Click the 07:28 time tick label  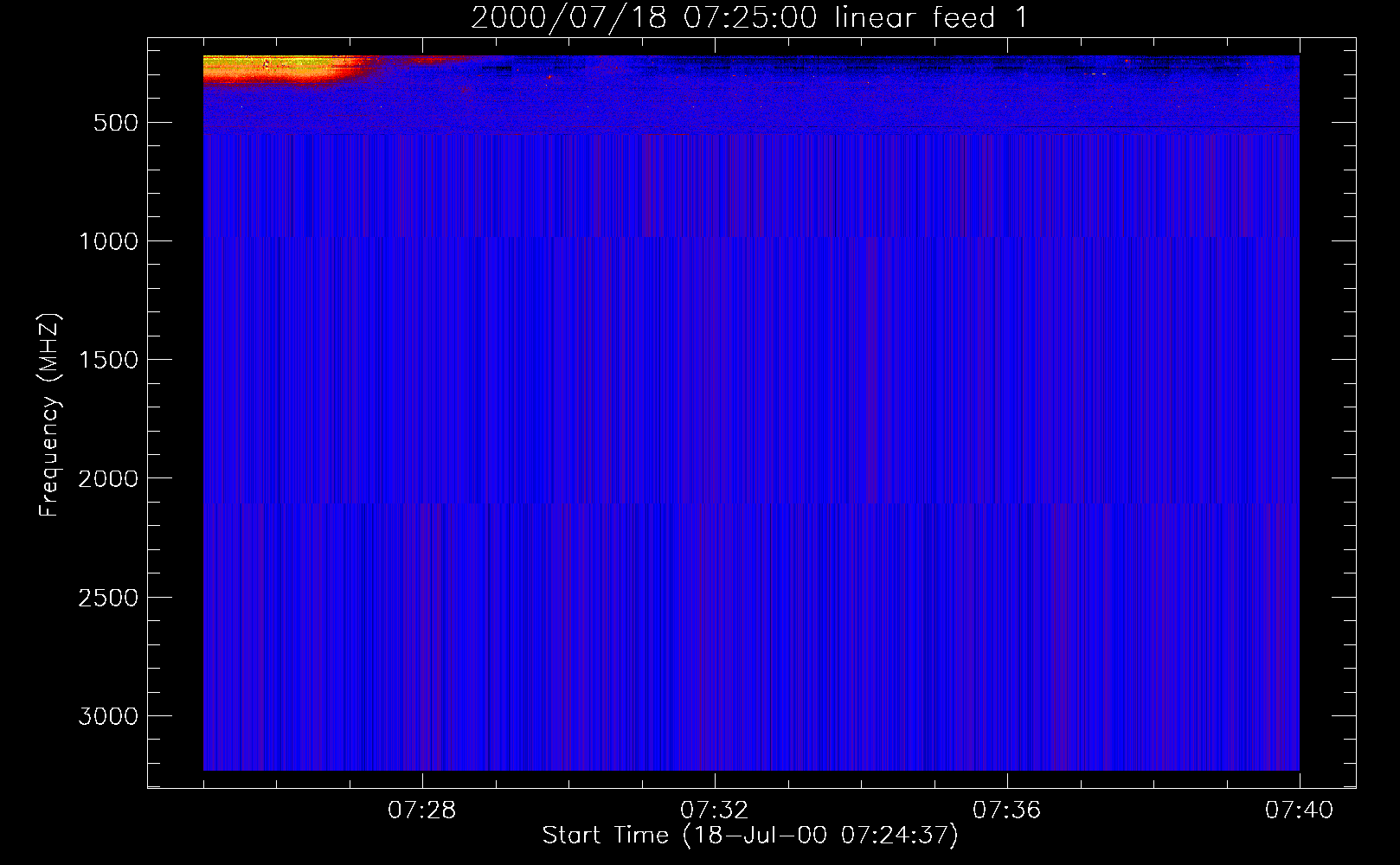[x=422, y=811]
